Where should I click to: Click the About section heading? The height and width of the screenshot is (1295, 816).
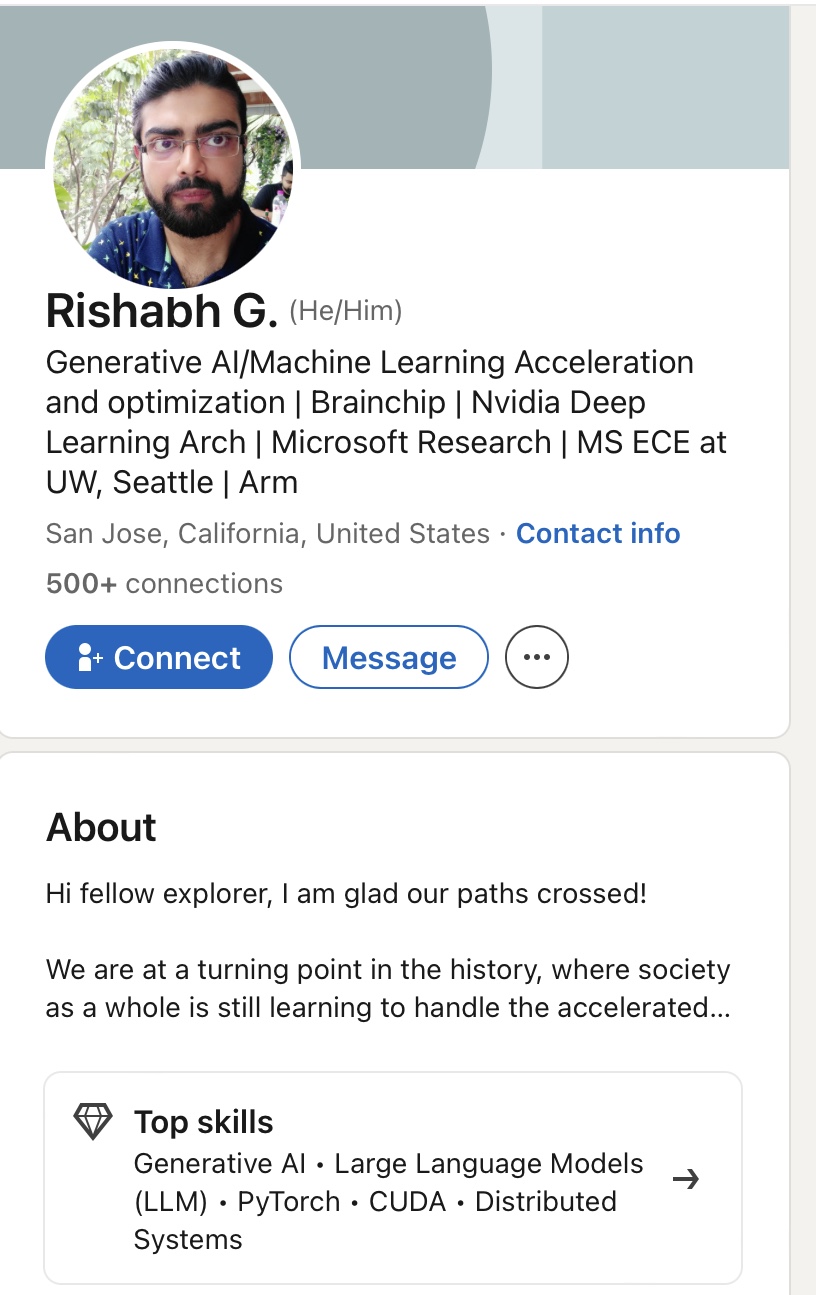(x=101, y=828)
